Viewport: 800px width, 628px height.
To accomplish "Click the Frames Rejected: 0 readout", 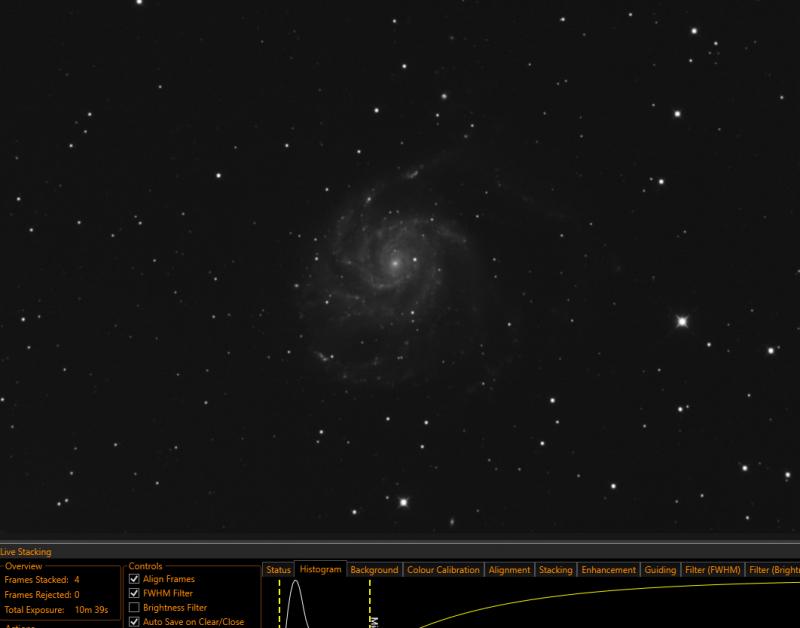I will 42,595.
